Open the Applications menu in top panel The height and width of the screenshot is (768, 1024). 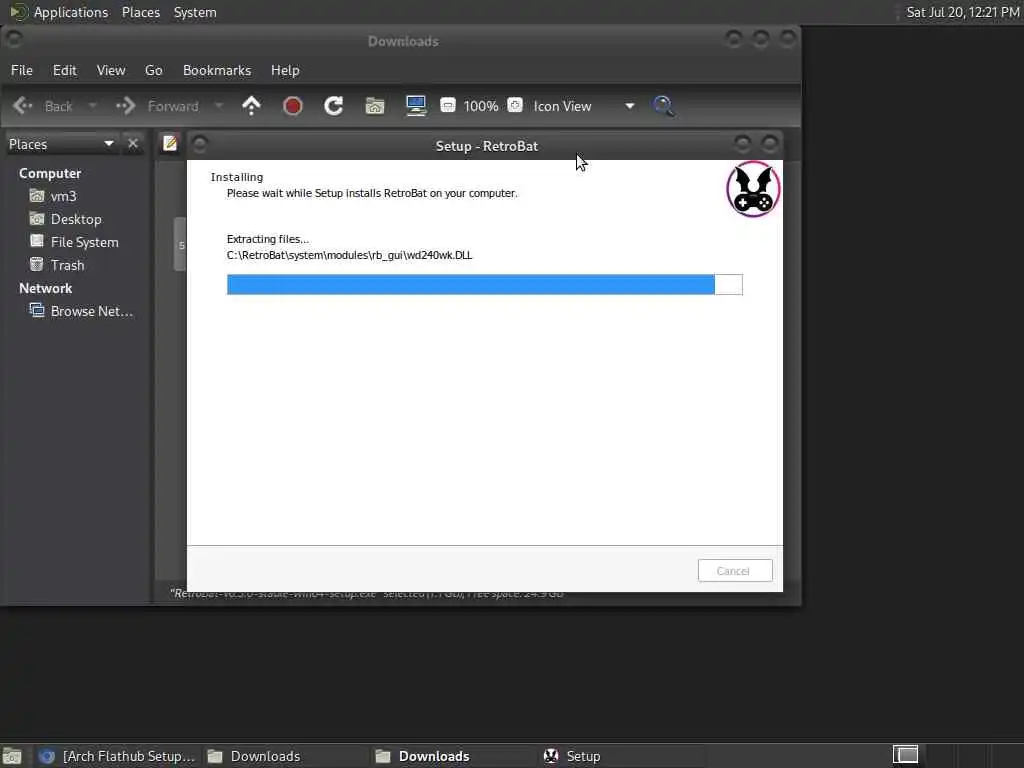(x=71, y=12)
